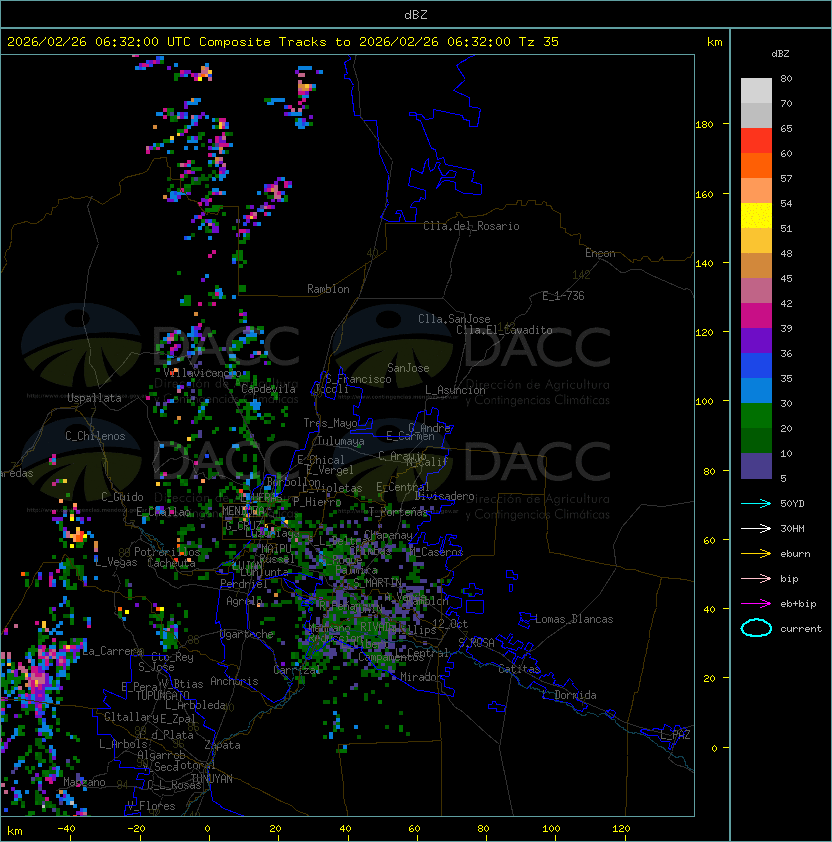
Task: Click the '180' km tick on right axis
Action: [704, 125]
